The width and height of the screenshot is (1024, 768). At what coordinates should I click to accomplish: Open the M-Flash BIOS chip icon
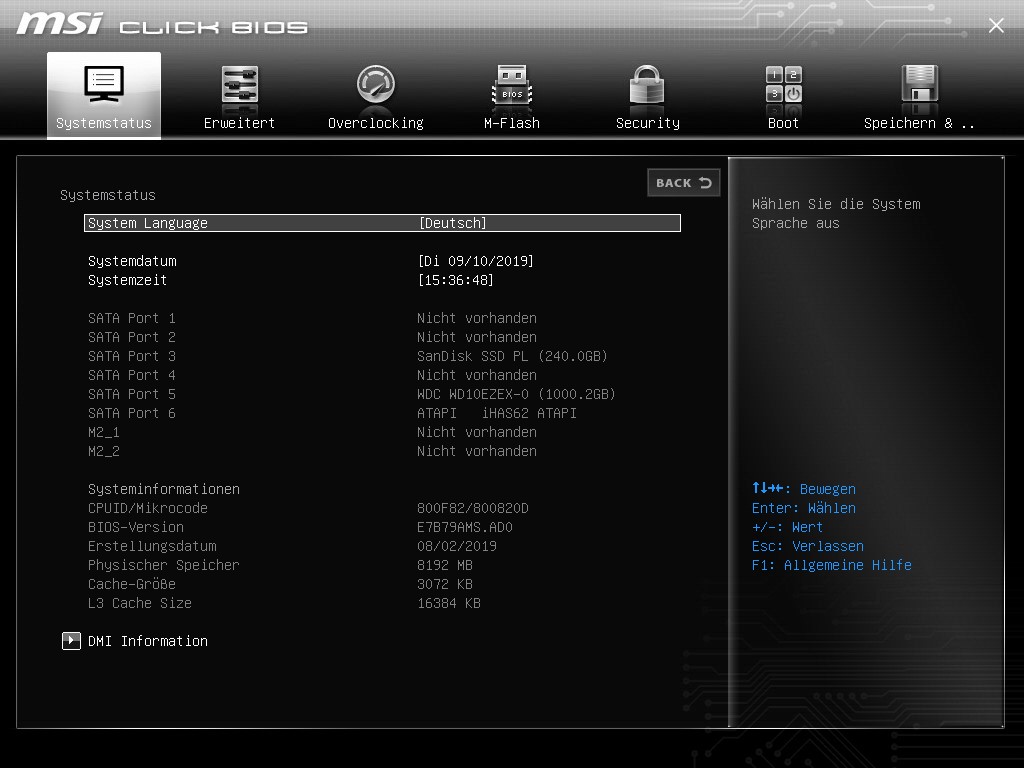pyautogui.click(x=512, y=85)
